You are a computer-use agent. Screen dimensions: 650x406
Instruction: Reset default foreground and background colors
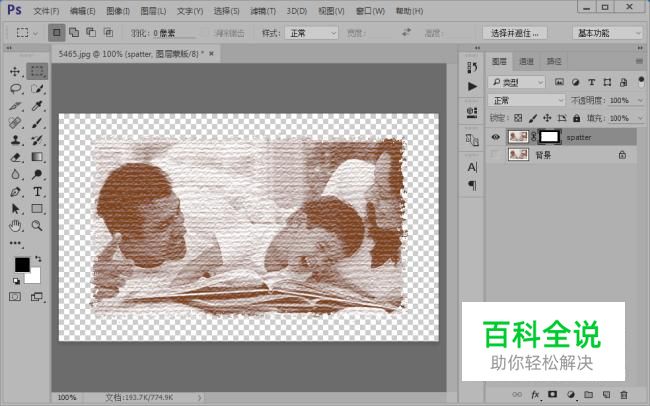(16, 281)
